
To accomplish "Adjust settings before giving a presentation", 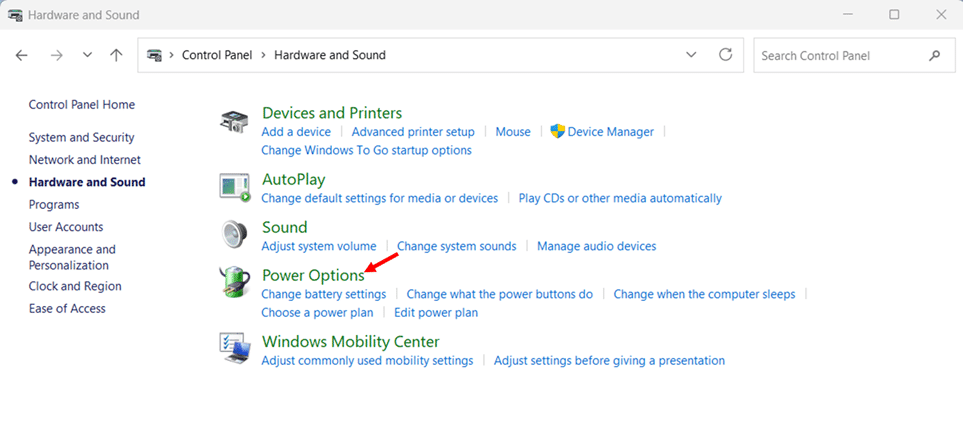I will (609, 360).
